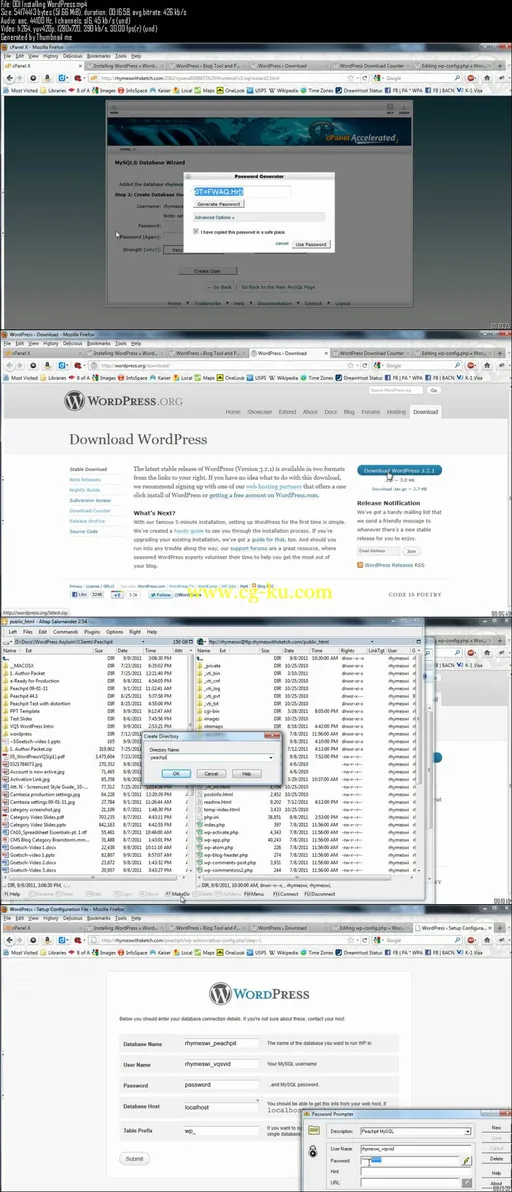Click Documentation link in cPanel footer
This screenshot has width=512, height=1192.
(274, 303)
